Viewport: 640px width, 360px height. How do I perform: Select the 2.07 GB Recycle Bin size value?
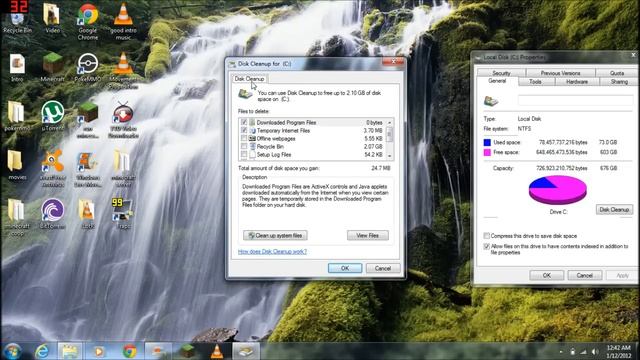(x=373, y=147)
